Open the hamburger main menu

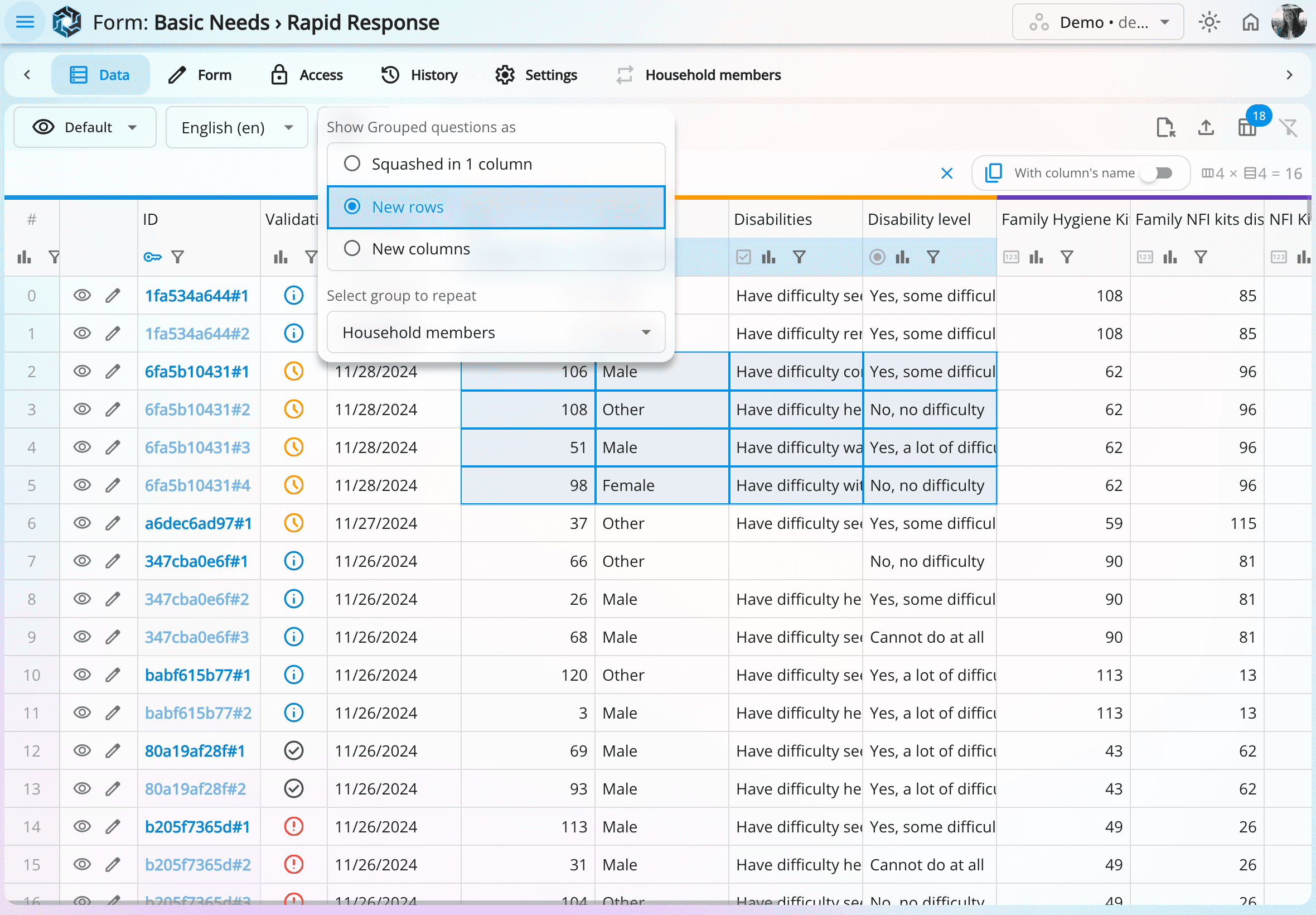[25, 22]
